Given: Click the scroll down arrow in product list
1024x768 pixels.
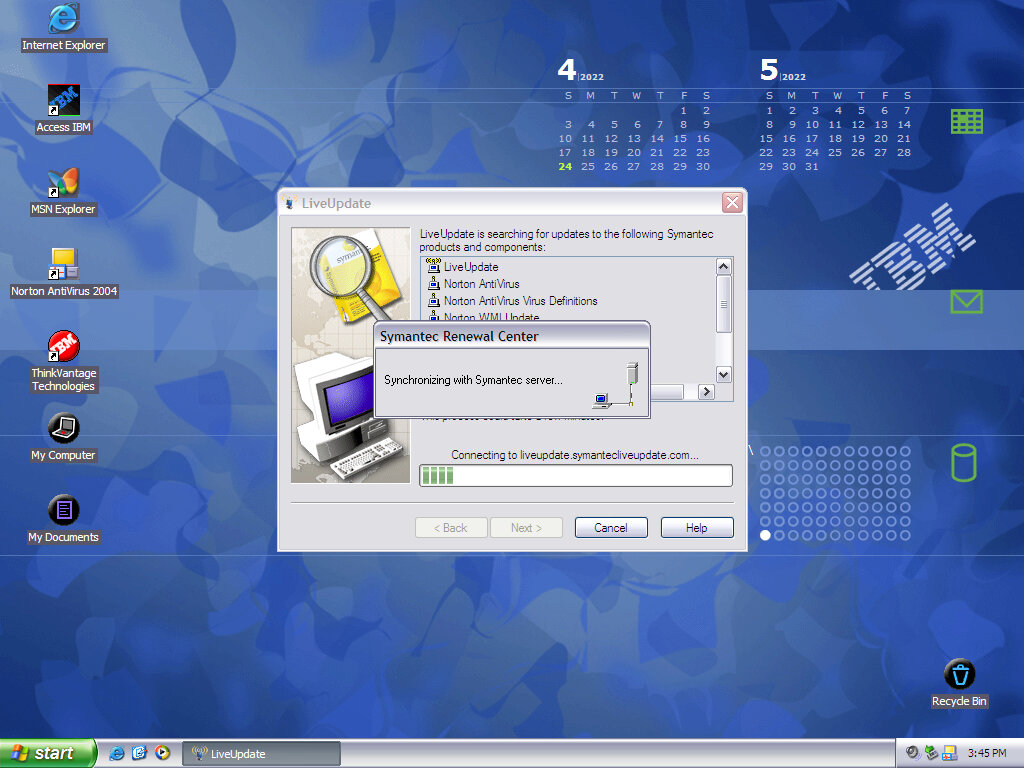Looking at the screenshot, I should [724, 374].
